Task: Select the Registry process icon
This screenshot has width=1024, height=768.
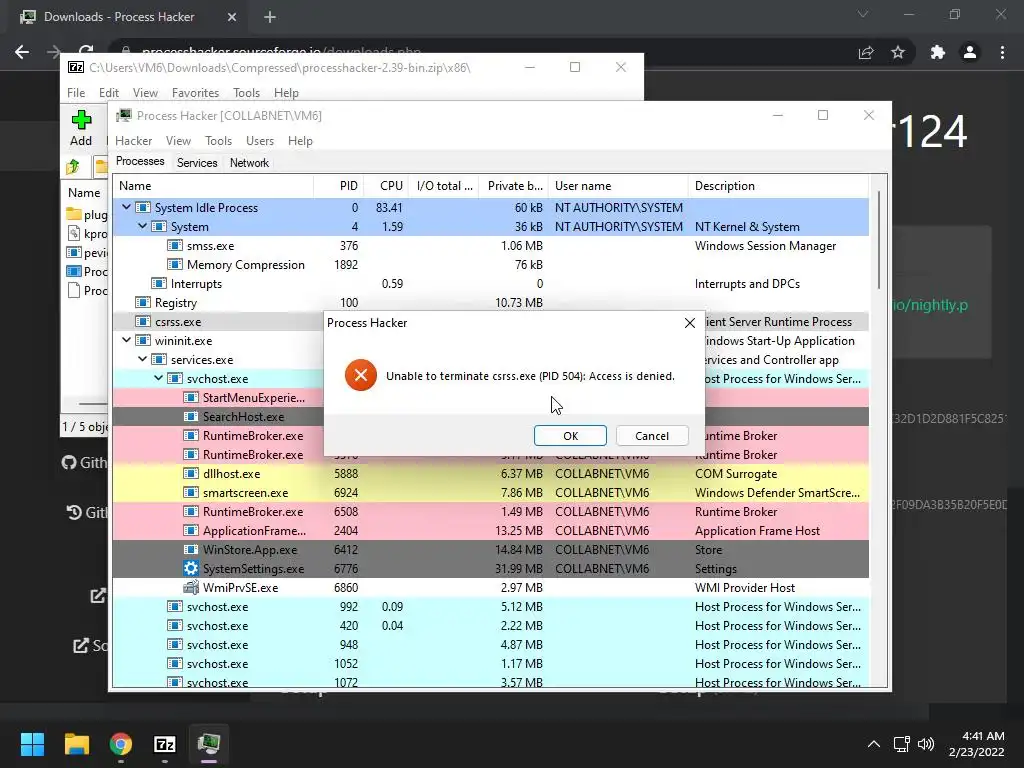Action: 142,302
